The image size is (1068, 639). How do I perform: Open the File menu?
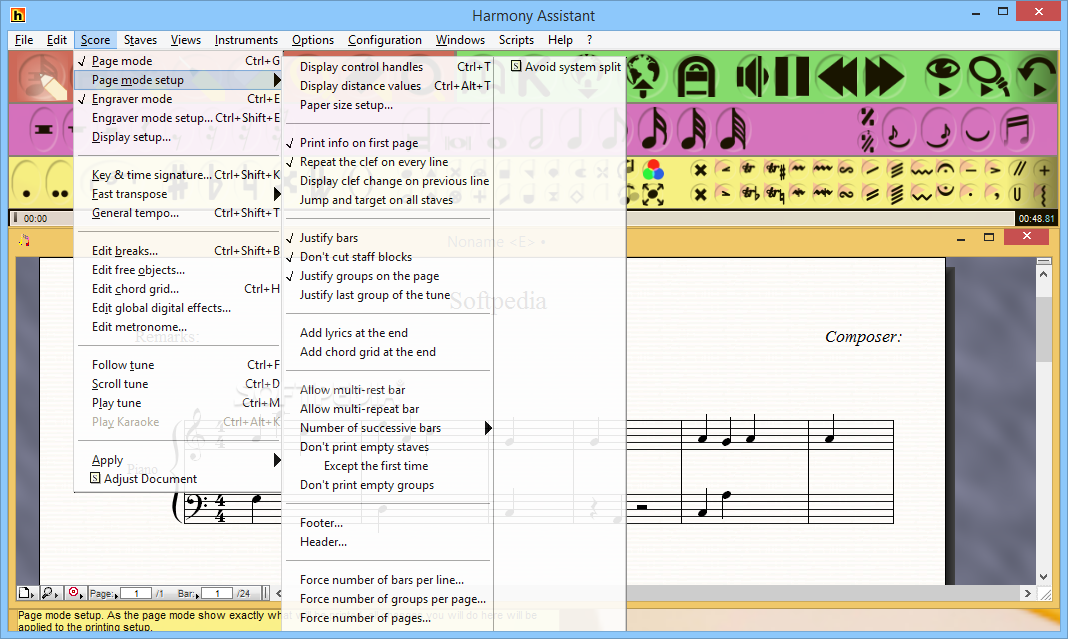click(24, 40)
